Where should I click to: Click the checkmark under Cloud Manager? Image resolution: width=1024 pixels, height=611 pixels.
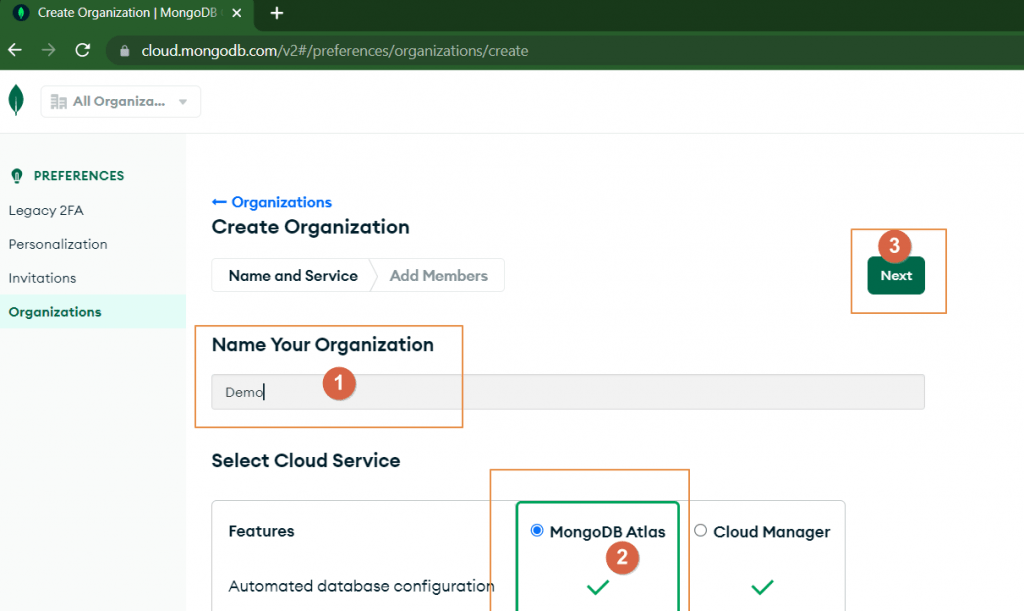pos(762,587)
